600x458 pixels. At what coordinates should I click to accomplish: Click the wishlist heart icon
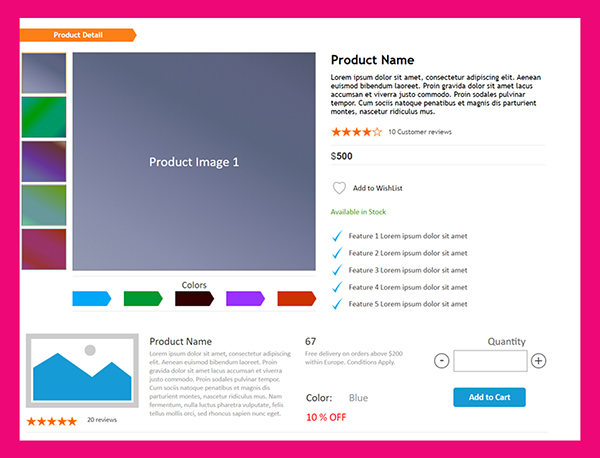(339, 188)
